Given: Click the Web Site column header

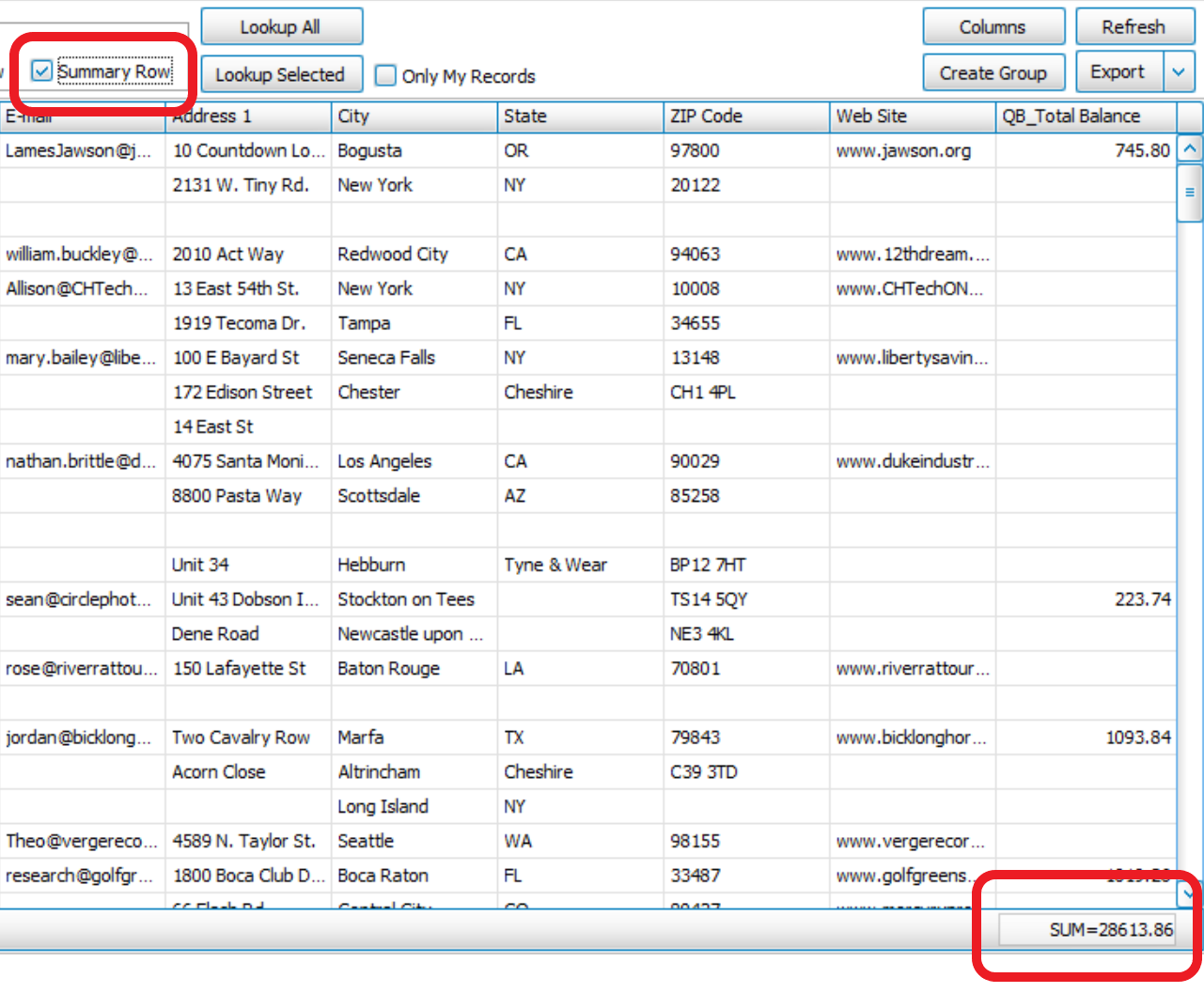Looking at the screenshot, I should [911, 116].
